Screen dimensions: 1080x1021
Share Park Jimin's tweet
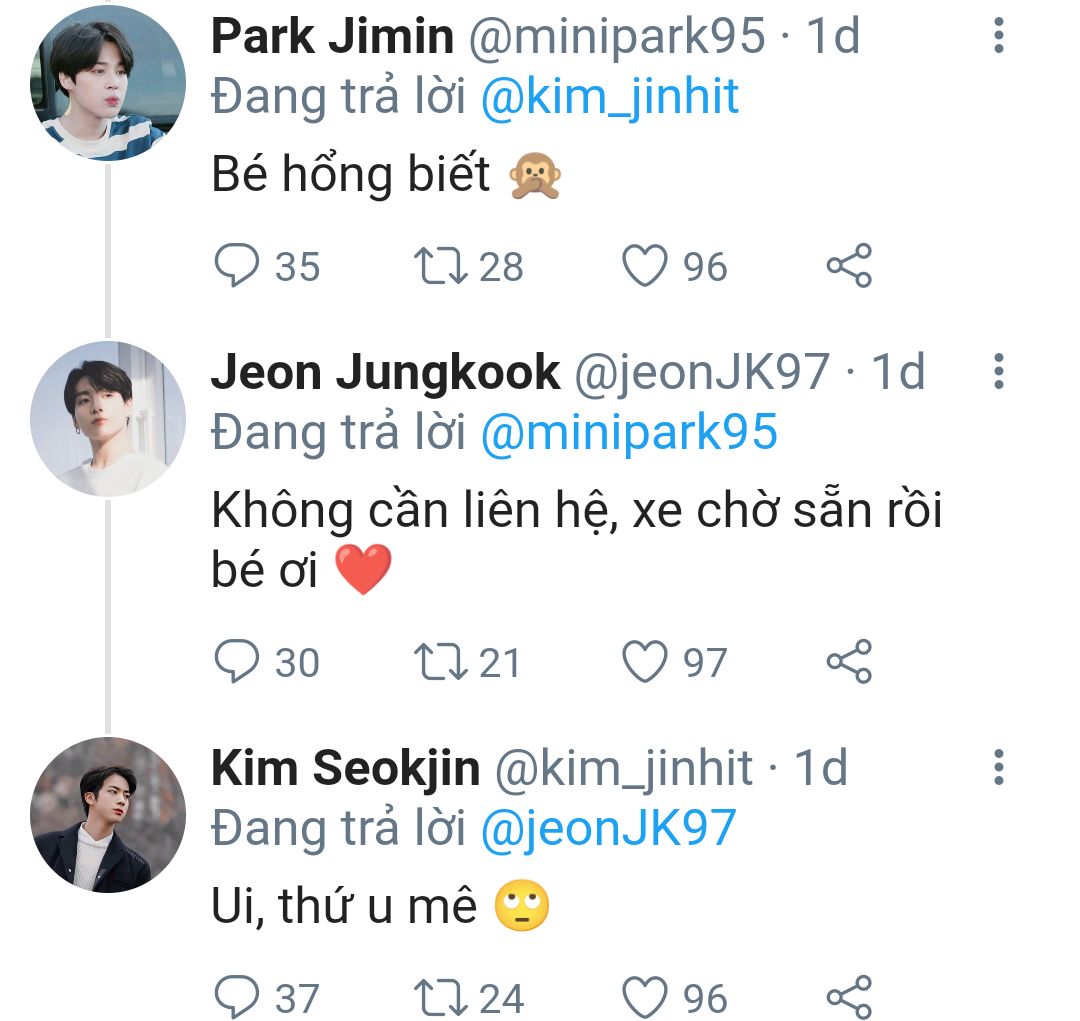(849, 266)
